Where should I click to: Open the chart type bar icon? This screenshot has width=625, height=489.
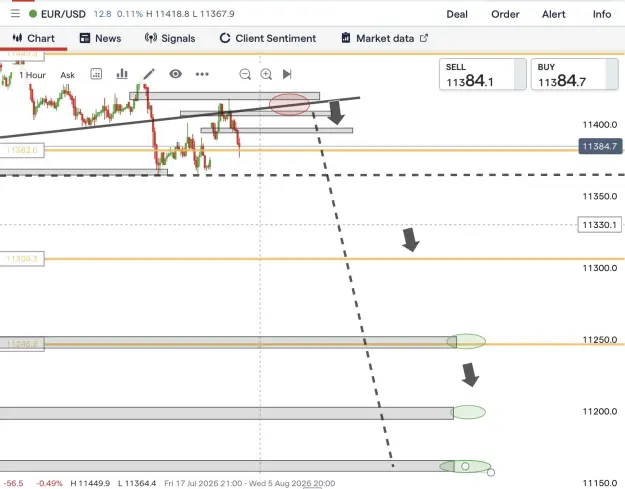pos(122,74)
